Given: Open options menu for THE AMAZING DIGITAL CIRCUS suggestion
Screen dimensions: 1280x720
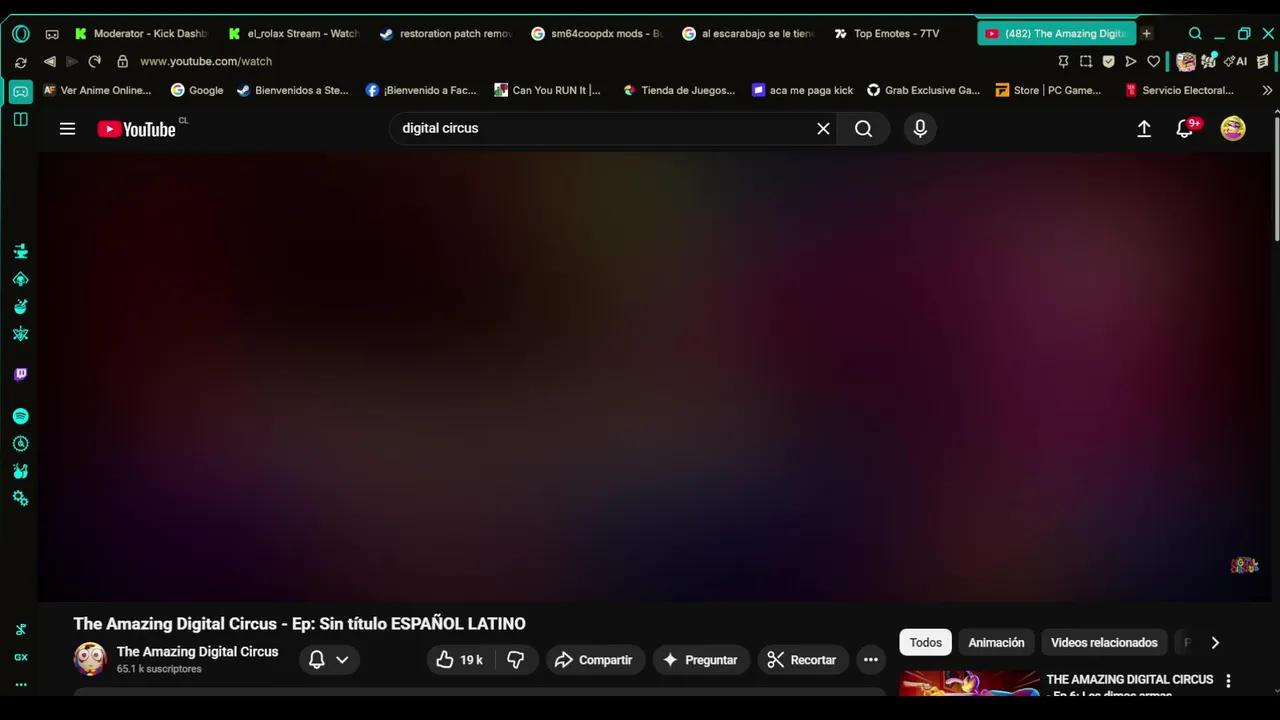Looking at the screenshot, I should click(1228, 681).
